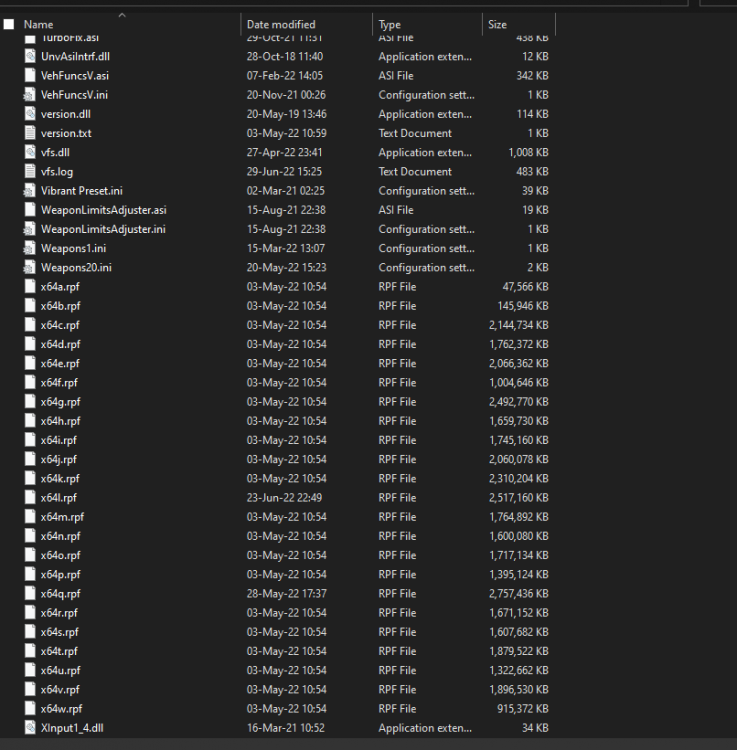This screenshot has width=737, height=750.
Task: Select the x64g.rpf file icon
Action: [x=30, y=401]
